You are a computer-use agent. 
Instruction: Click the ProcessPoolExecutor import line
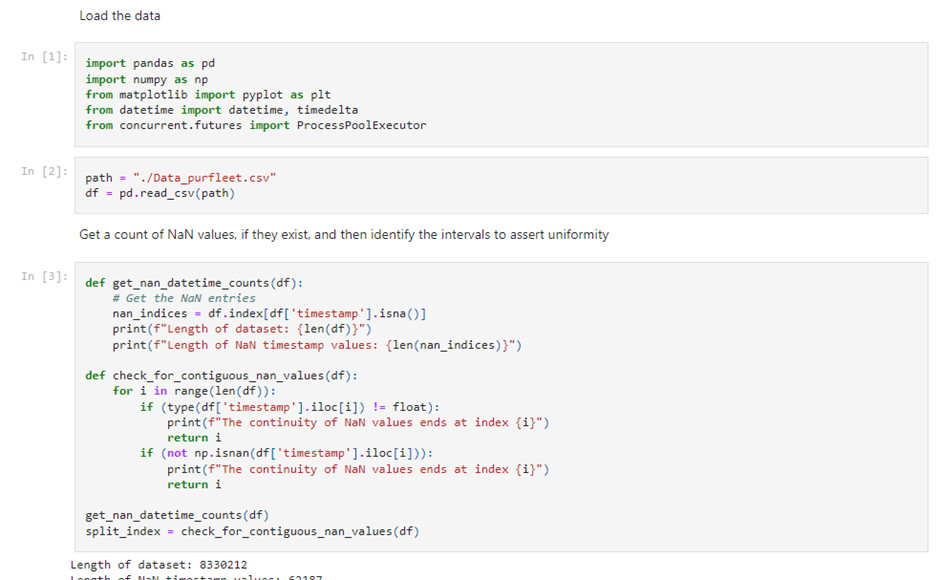(x=256, y=125)
